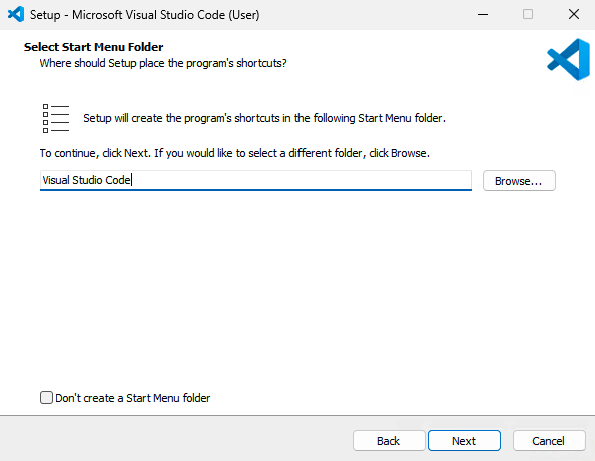Click the VS Code icon in title bar

pyautogui.click(x=16, y=14)
